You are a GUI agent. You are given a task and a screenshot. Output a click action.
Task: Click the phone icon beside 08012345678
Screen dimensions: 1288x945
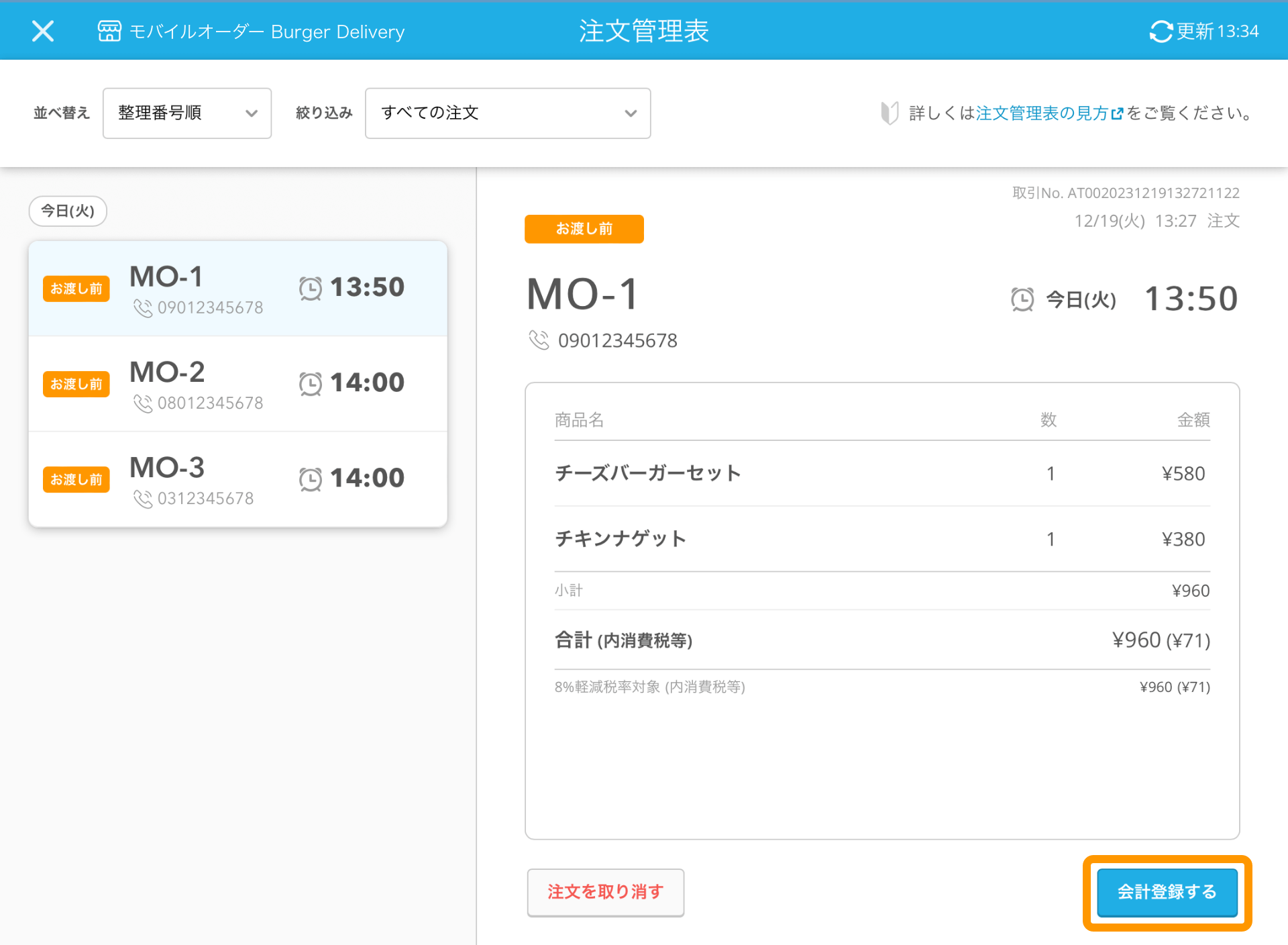pos(142,403)
